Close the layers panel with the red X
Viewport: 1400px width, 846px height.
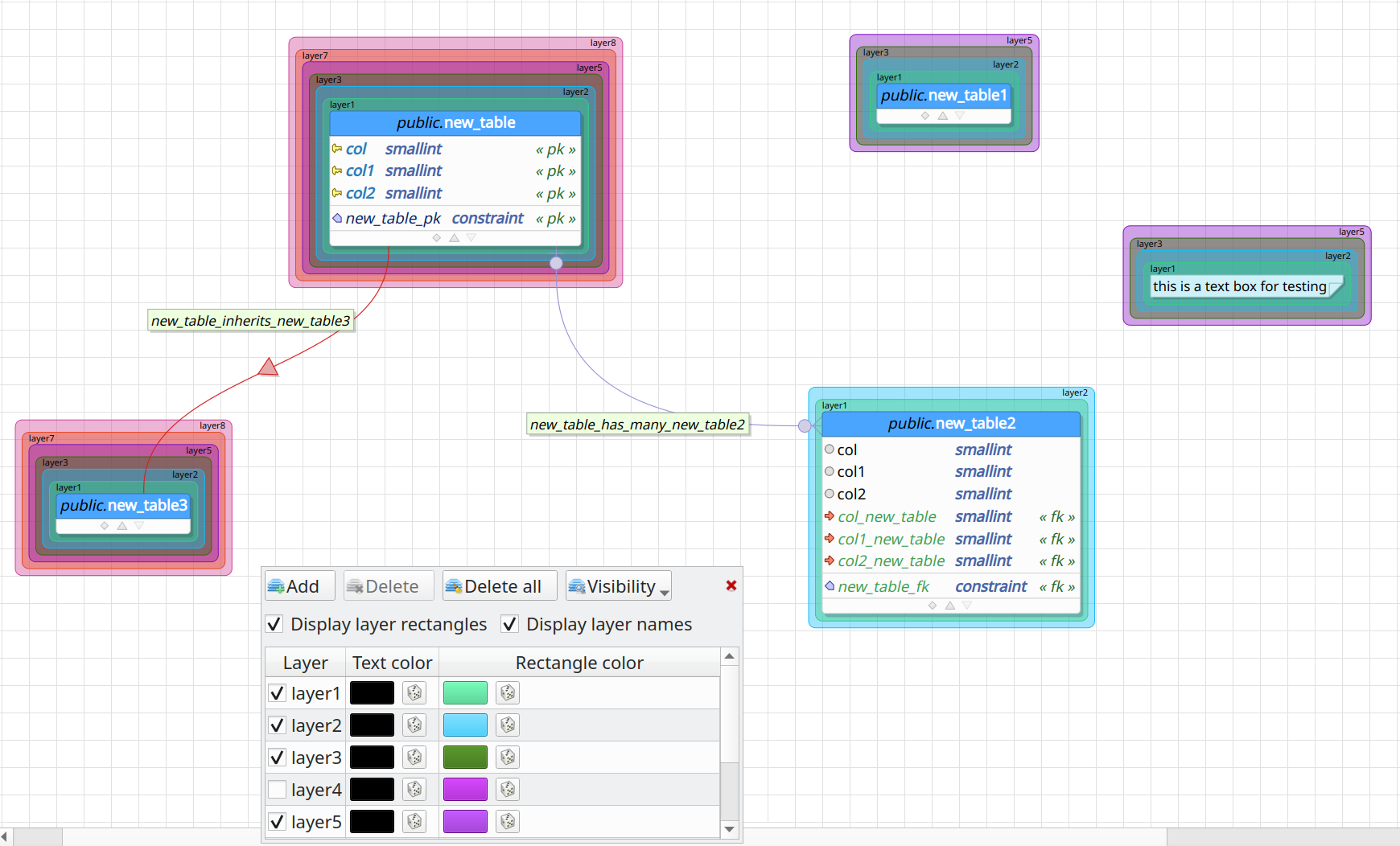click(x=731, y=585)
